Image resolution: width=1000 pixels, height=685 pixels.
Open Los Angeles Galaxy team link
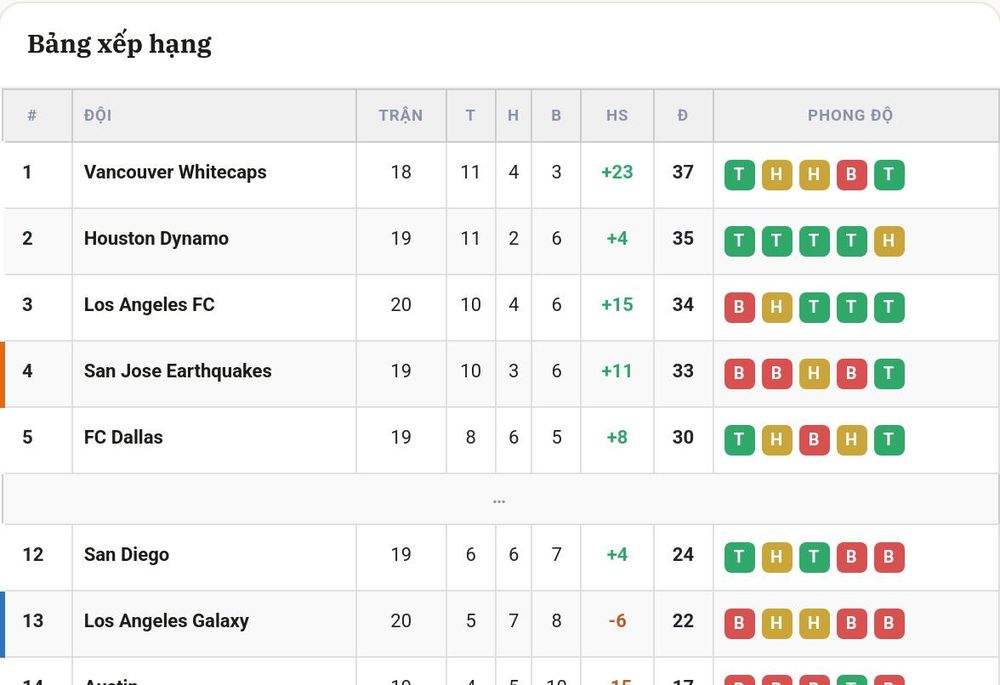(x=166, y=621)
